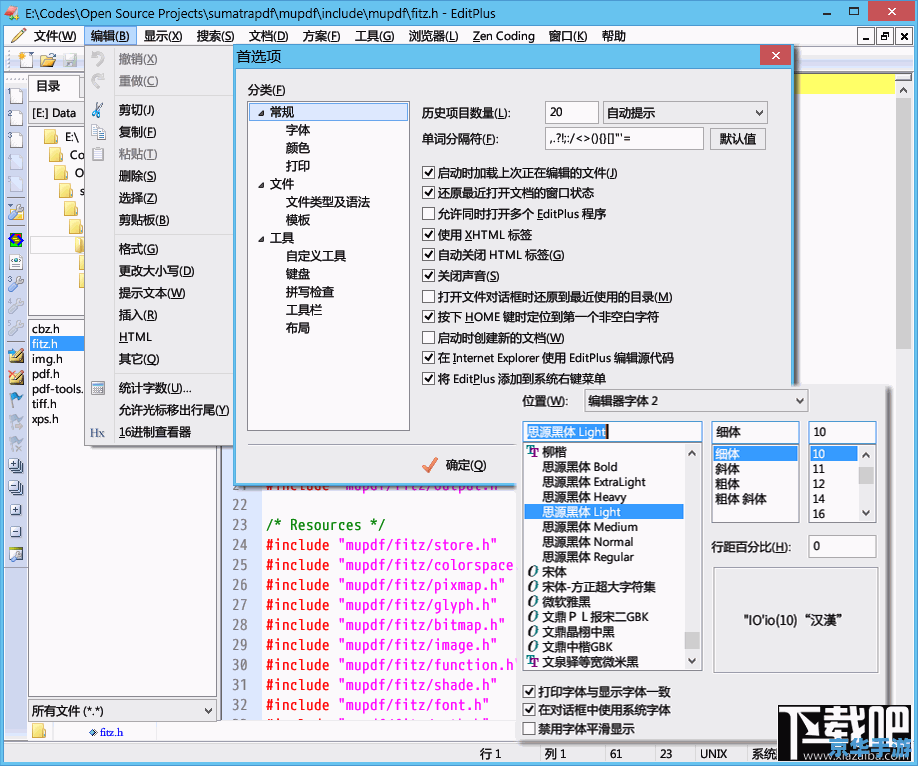Click the calculator icon beside word count

click(98, 388)
